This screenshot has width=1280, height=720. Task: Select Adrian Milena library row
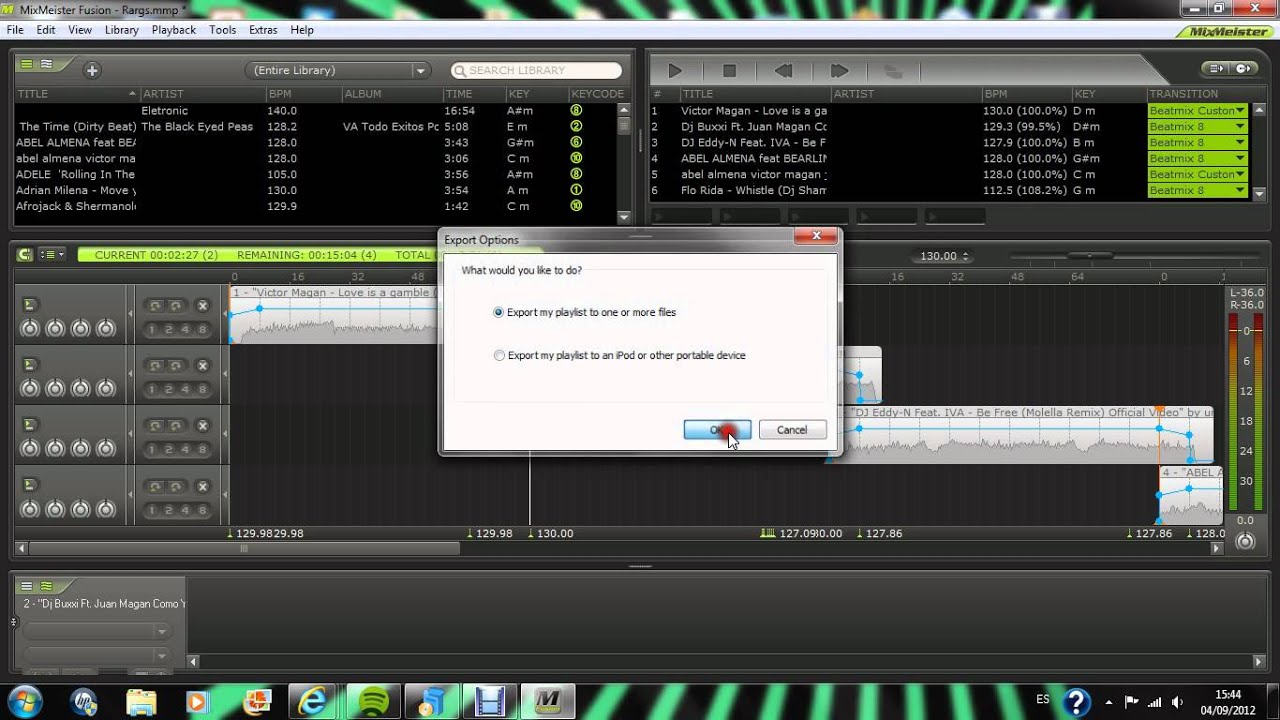(x=315, y=190)
